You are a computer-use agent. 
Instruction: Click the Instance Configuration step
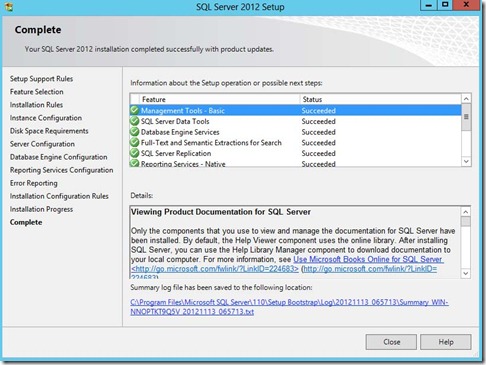(x=46, y=118)
